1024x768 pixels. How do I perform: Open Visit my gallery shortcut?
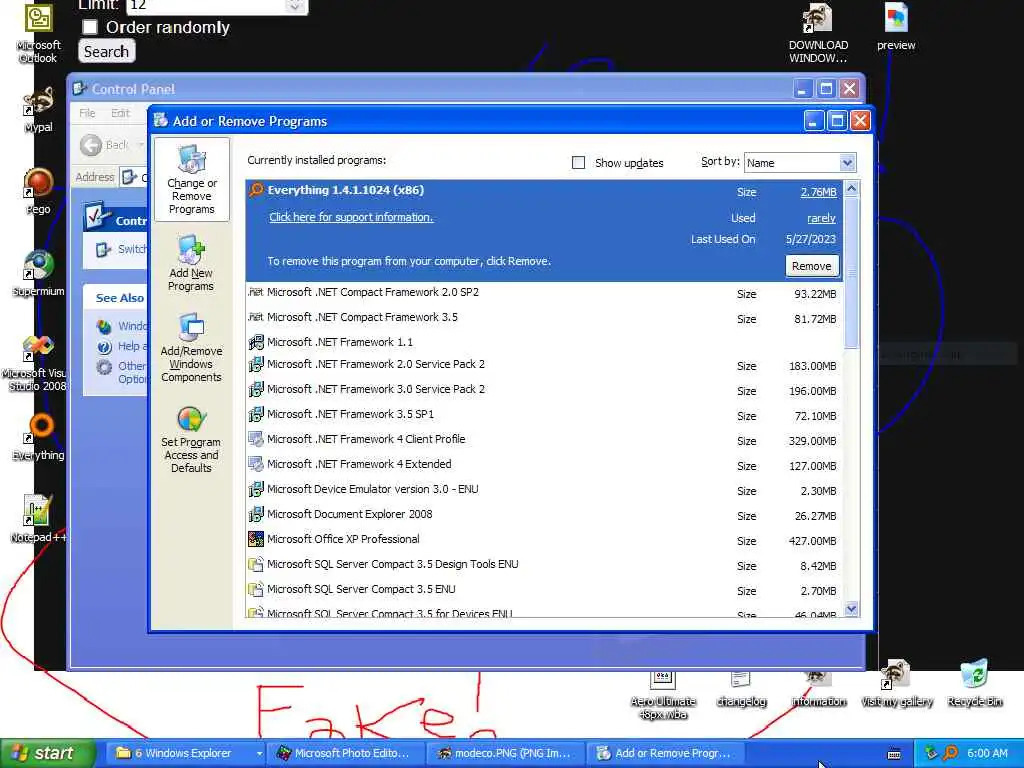point(897,684)
